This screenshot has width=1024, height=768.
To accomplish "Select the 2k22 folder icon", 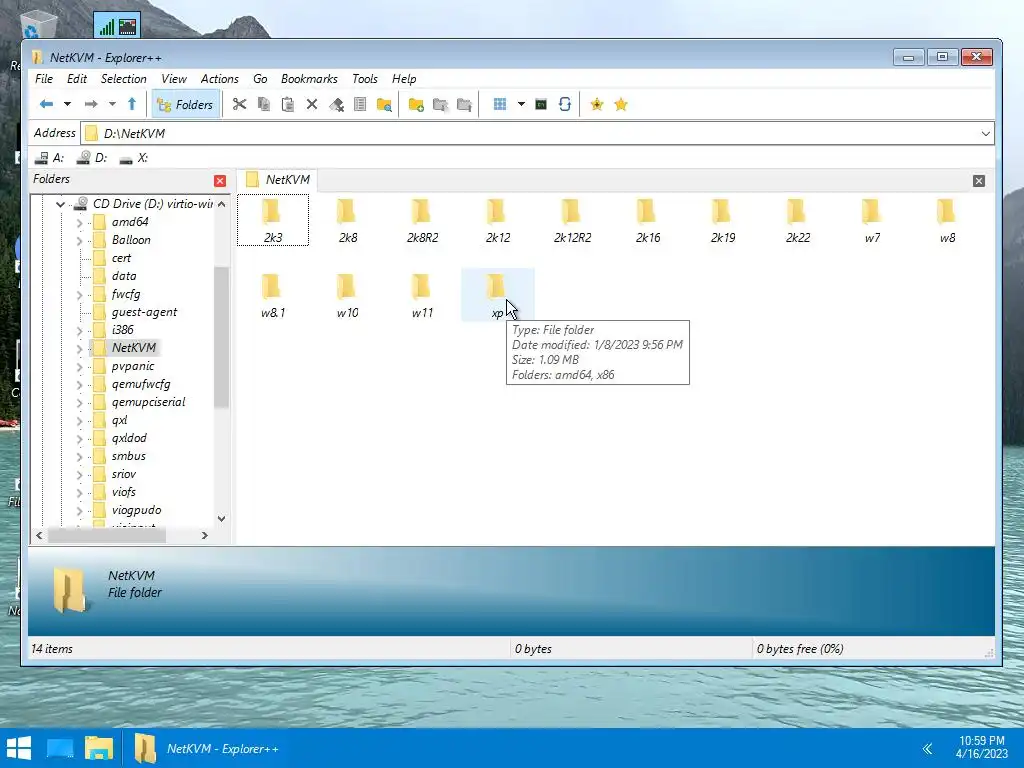I will tap(797, 221).
